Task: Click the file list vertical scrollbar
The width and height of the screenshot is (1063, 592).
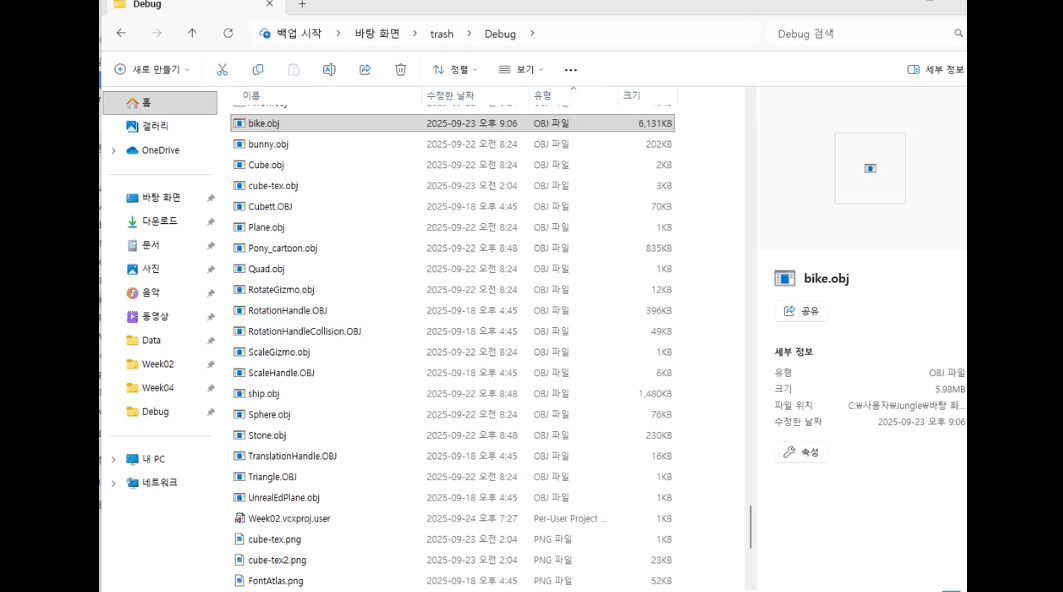Action: tap(750, 527)
